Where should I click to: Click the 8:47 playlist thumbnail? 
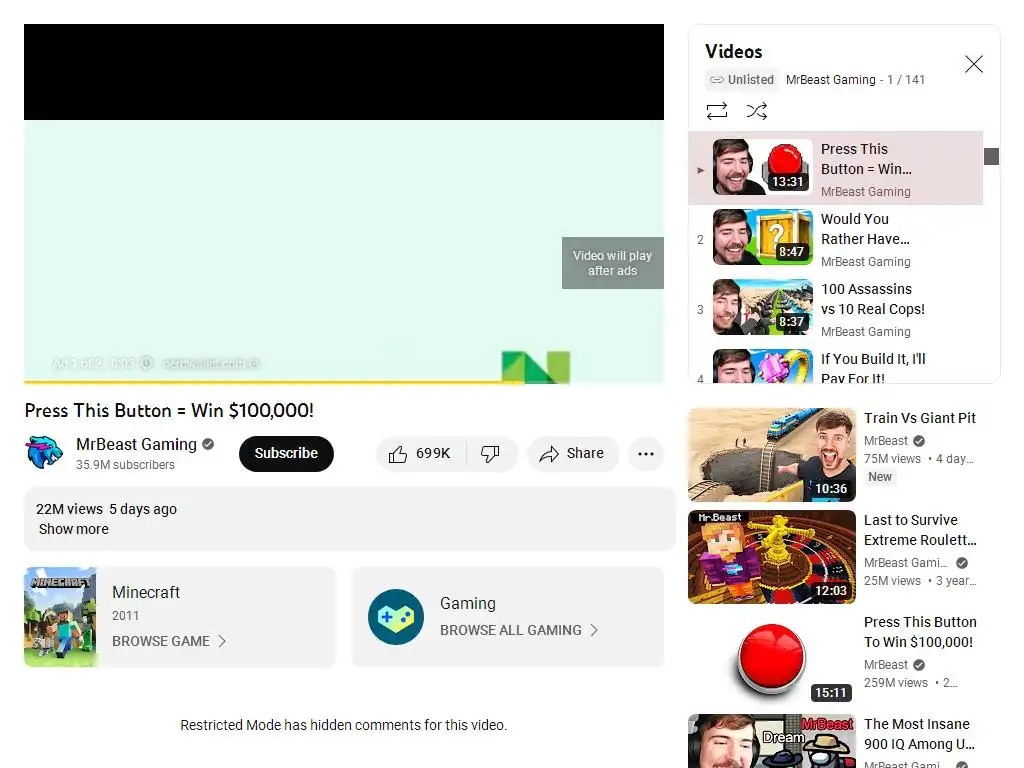coord(763,237)
